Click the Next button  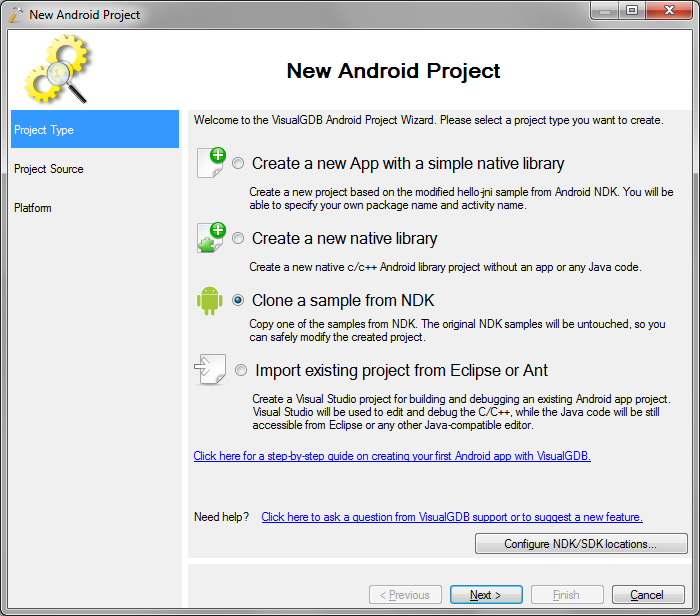pyautogui.click(x=486, y=595)
